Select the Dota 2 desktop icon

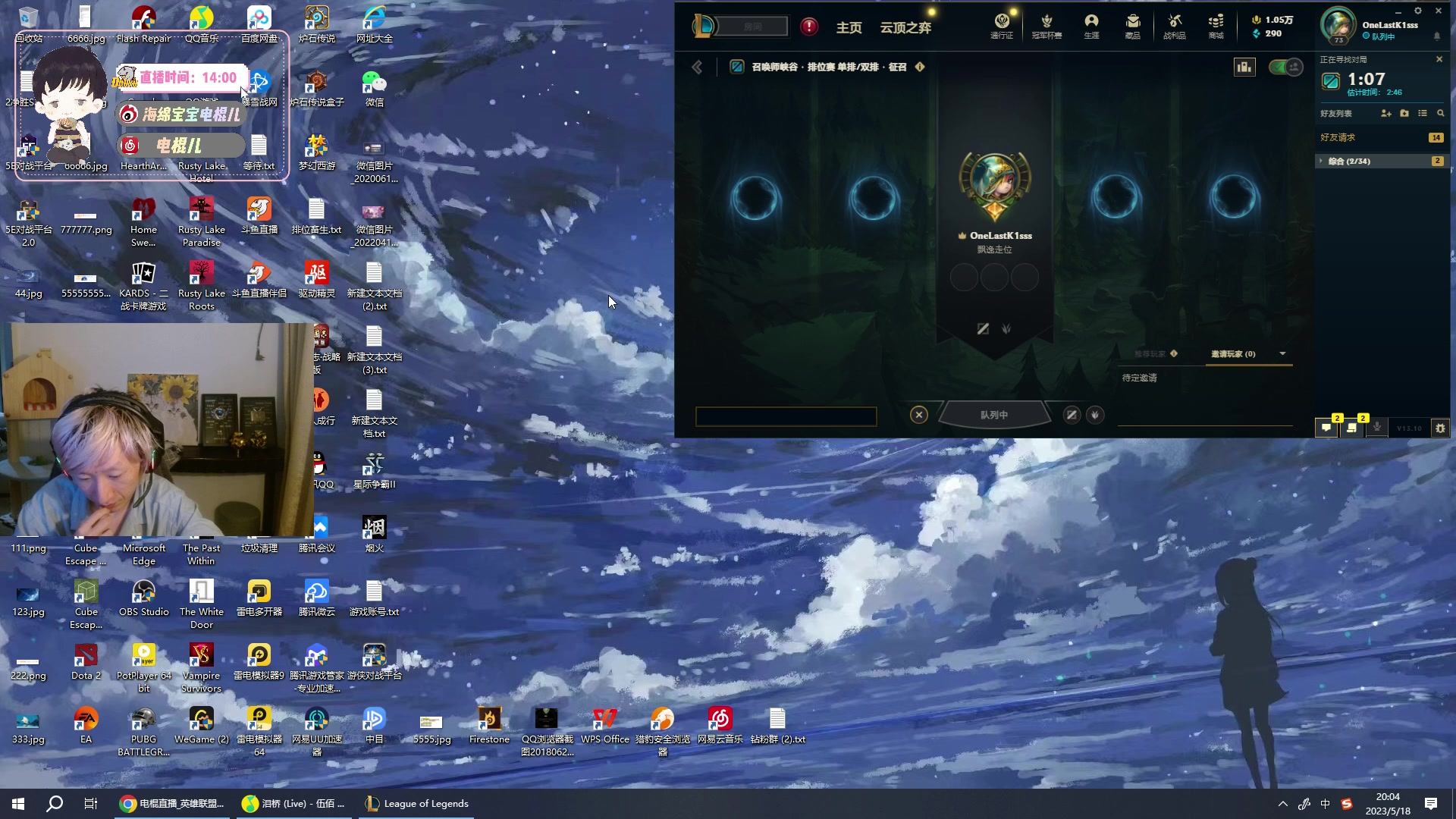pos(86,662)
